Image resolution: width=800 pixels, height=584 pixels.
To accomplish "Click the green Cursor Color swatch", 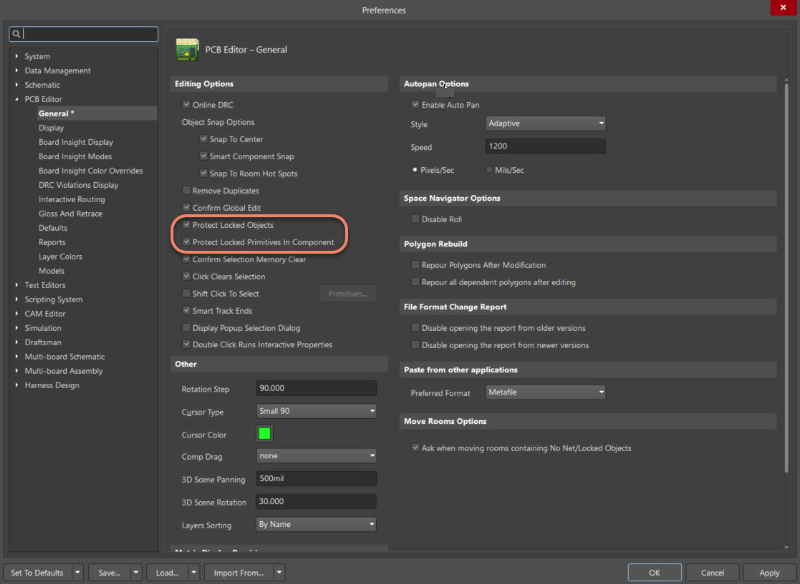I will (x=264, y=434).
